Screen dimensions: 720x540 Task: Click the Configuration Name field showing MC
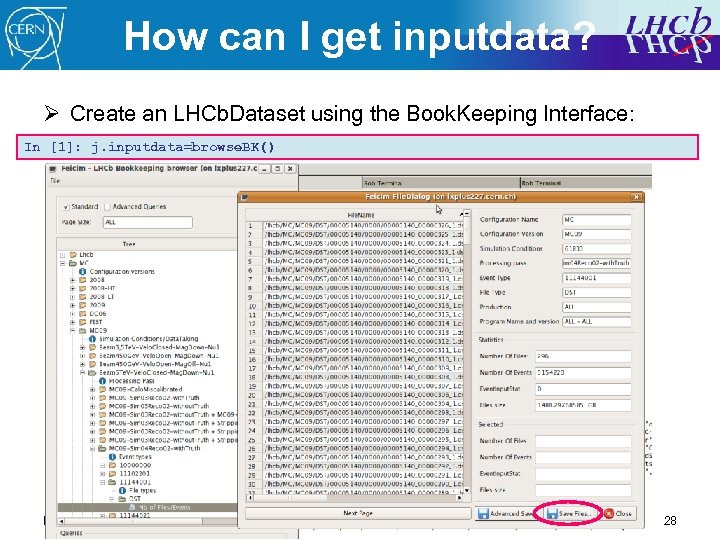pyautogui.click(x=596, y=220)
